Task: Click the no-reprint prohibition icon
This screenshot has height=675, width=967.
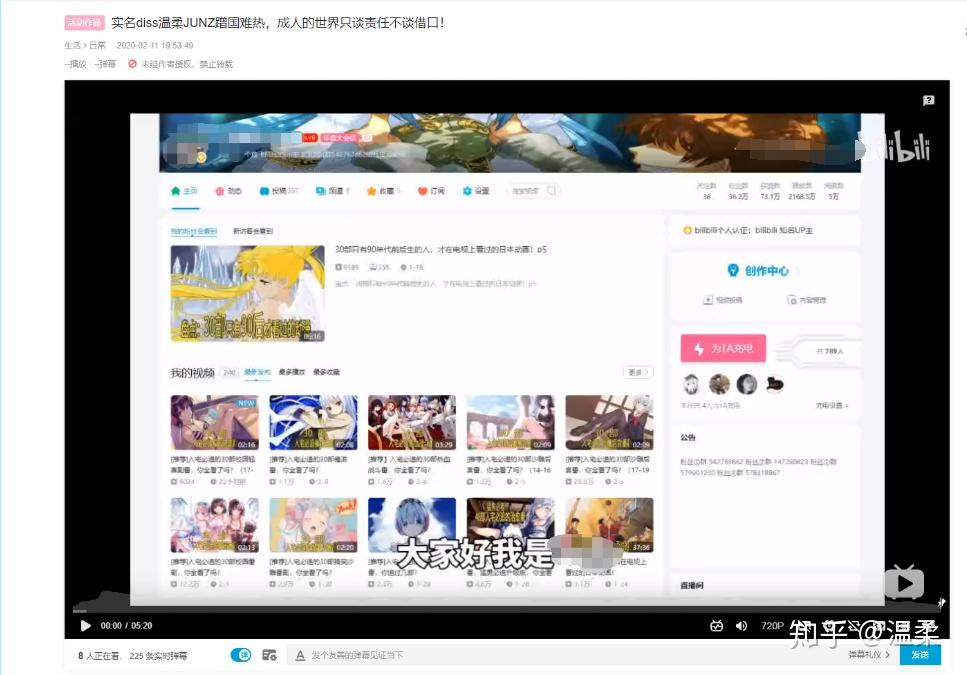Action: (132, 63)
